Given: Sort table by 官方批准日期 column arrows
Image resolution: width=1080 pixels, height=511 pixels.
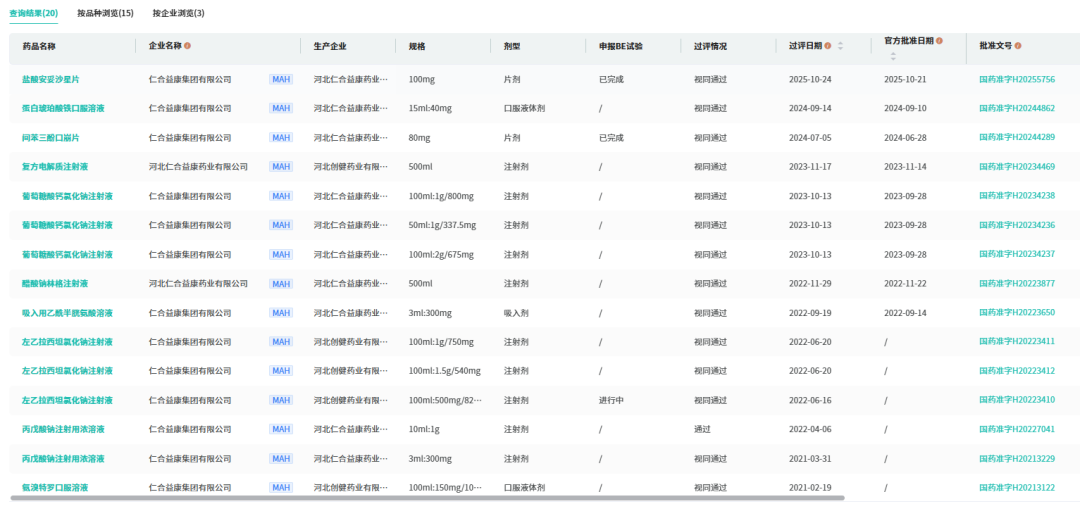Looking at the screenshot, I should 893,56.
